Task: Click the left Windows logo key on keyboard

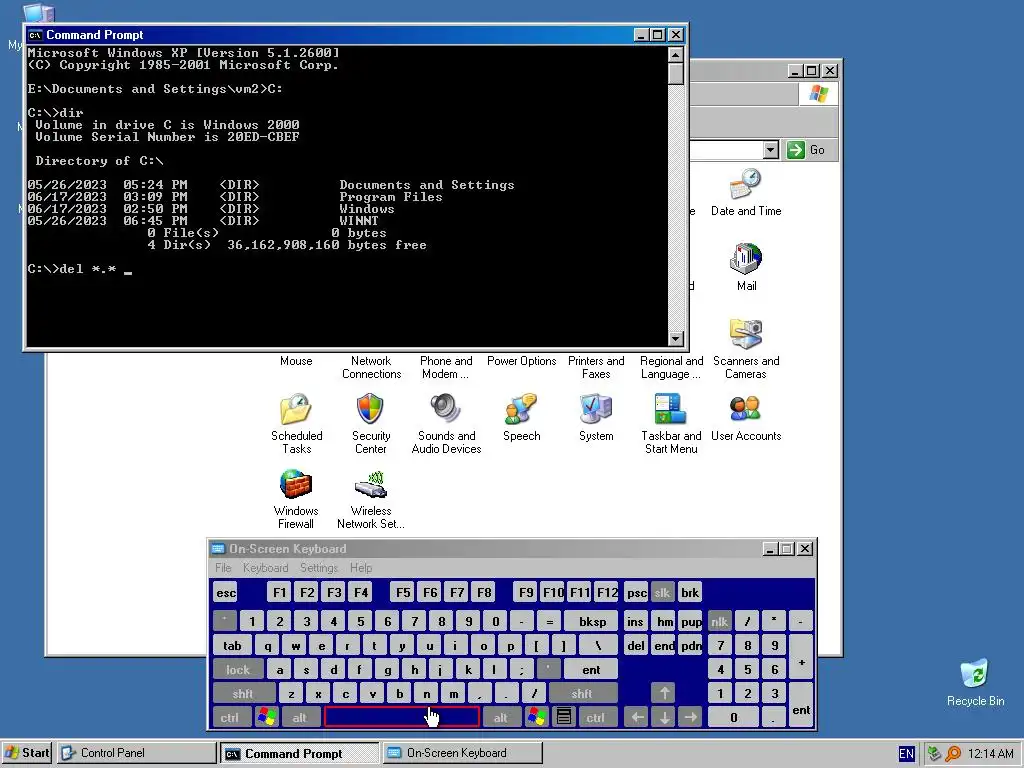Action: point(266,717)
